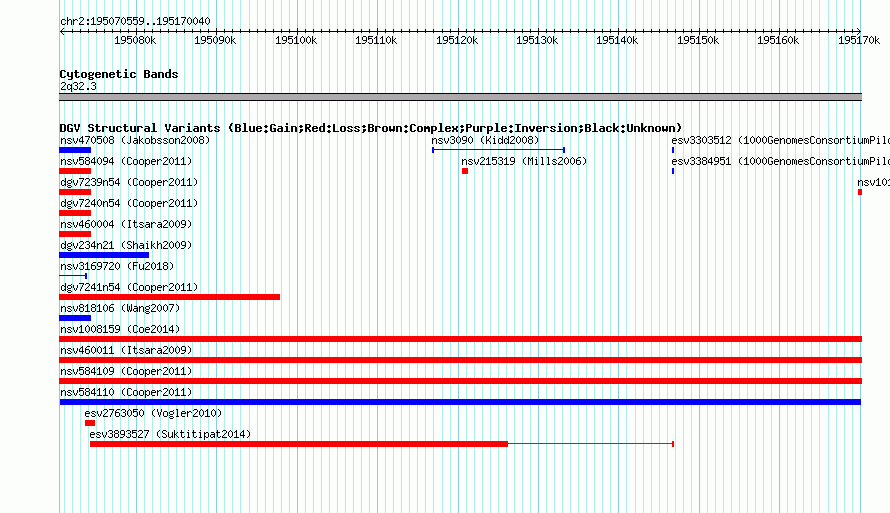Screen dimensions: 890x513
Task: Open nsv1008159 (Coe2014) variant
Action: click(120, 329)
